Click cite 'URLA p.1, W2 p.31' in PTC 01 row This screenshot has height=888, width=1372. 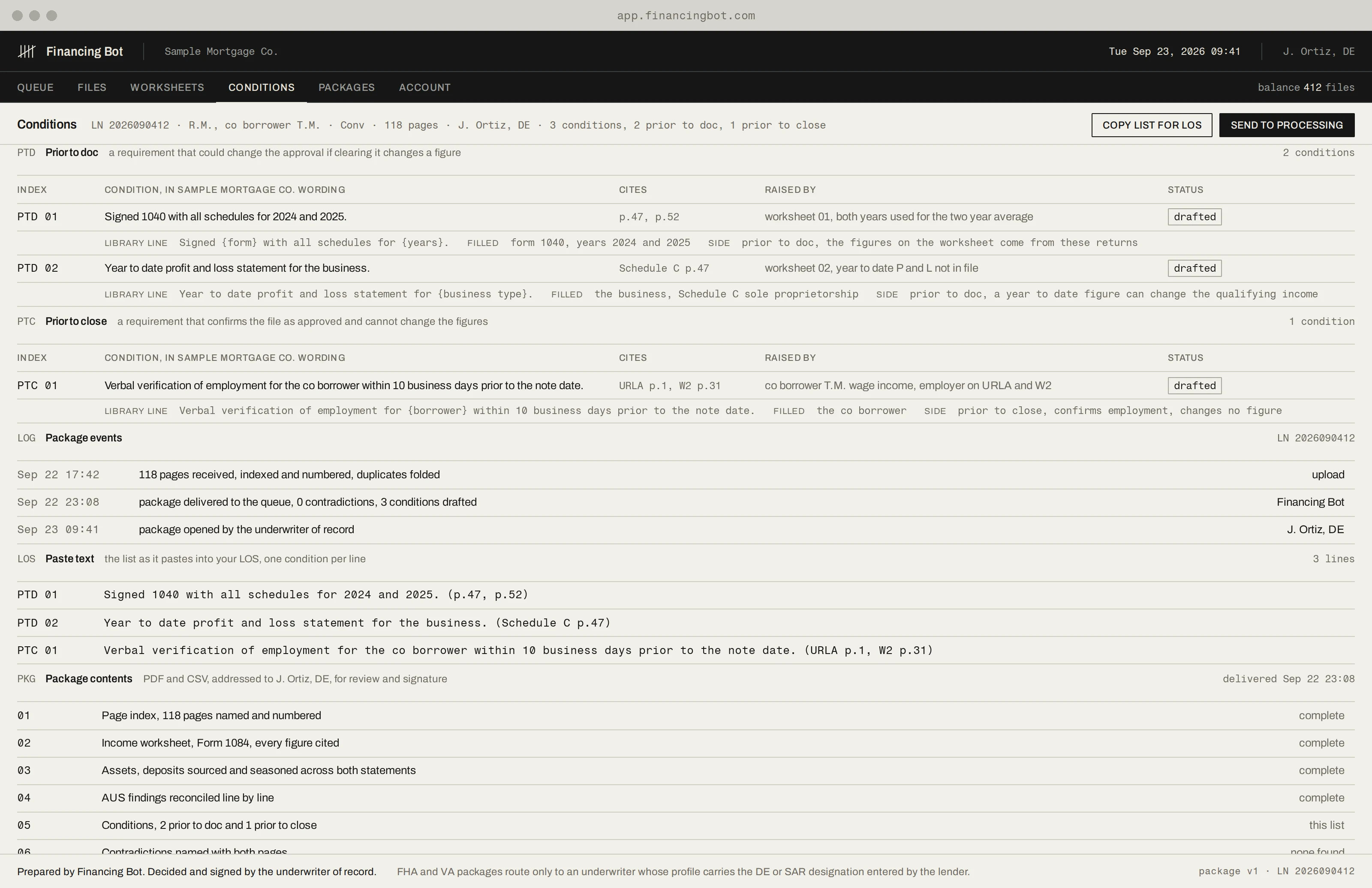670,386
